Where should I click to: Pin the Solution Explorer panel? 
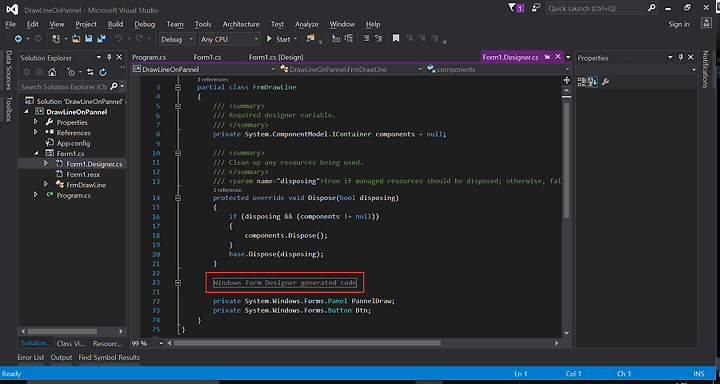(109, 57)
